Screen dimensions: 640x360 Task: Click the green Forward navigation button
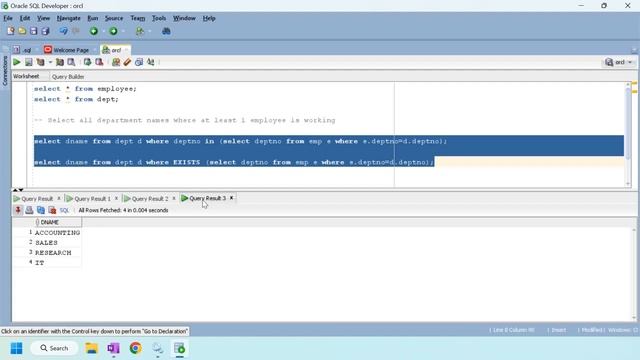[x=113, y=31]
